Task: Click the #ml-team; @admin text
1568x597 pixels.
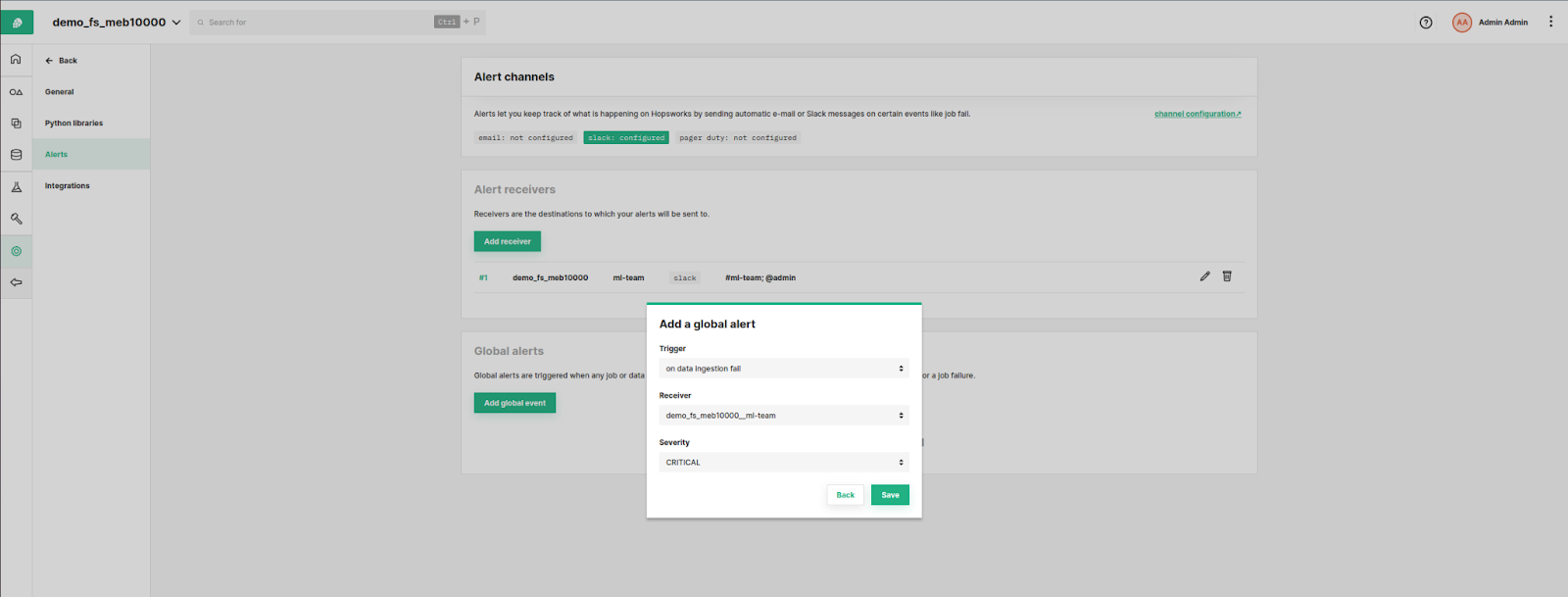Action: coord(760,278)
